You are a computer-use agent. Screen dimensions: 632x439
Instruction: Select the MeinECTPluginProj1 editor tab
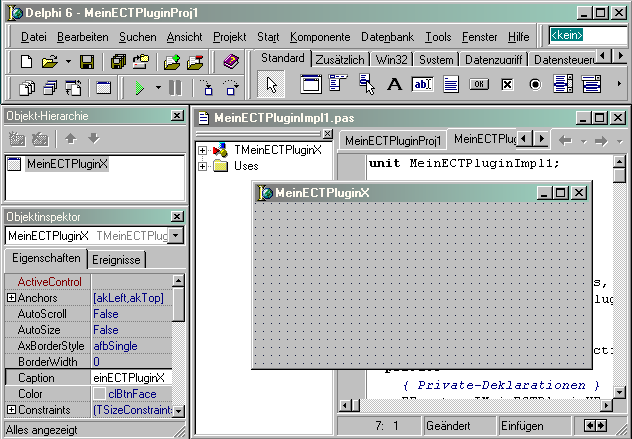[x=393, y=141]
